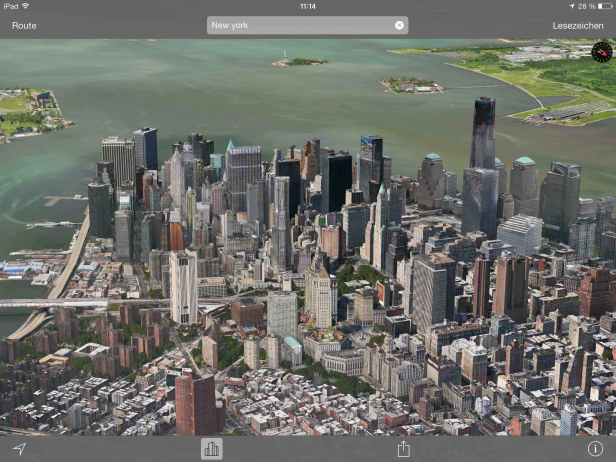Viewport: 616px width, 462px height.
Task: Clear the search text with the X icon
Action: click(399, 25)
